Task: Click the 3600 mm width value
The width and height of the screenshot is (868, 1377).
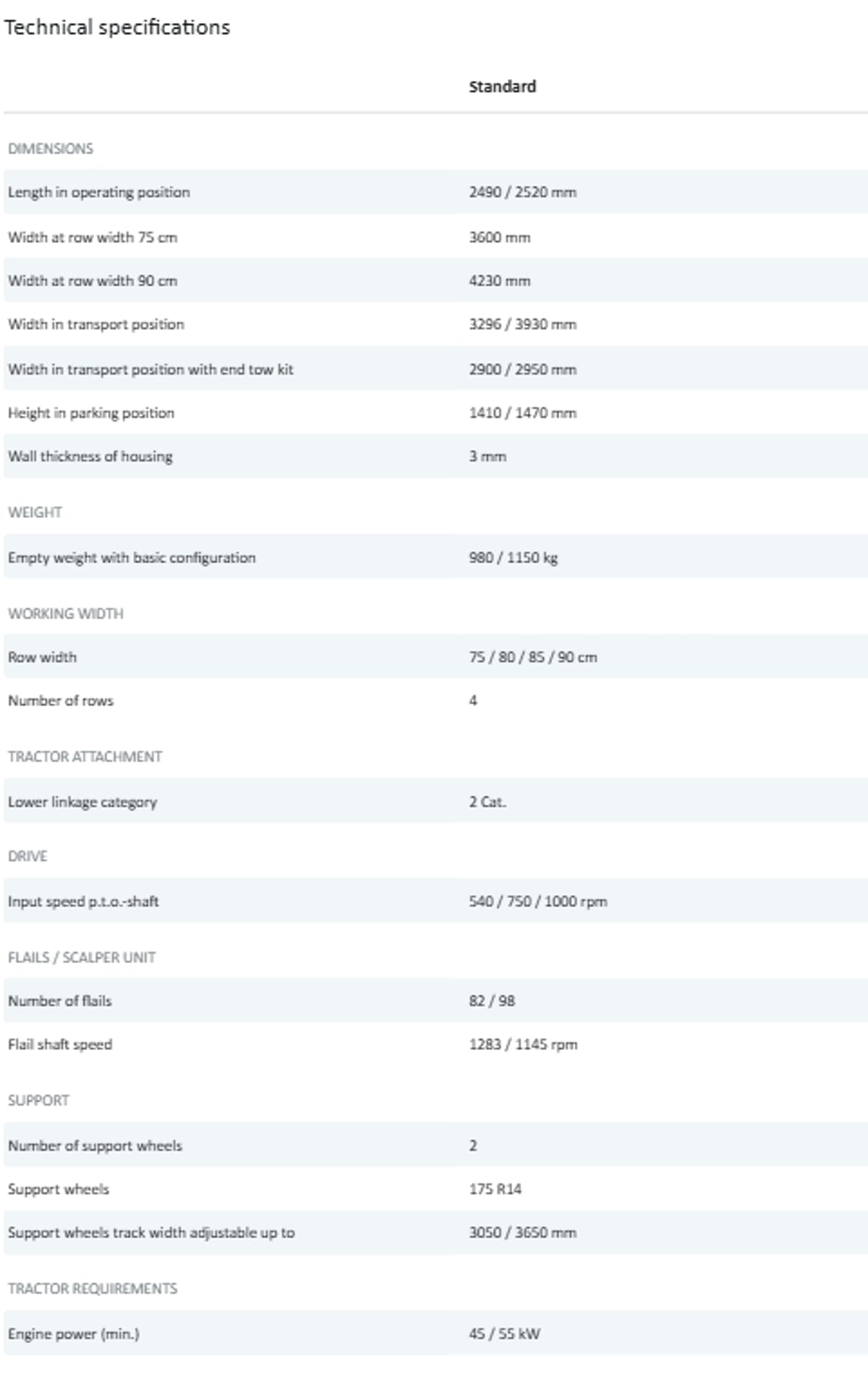Action: 499,237
